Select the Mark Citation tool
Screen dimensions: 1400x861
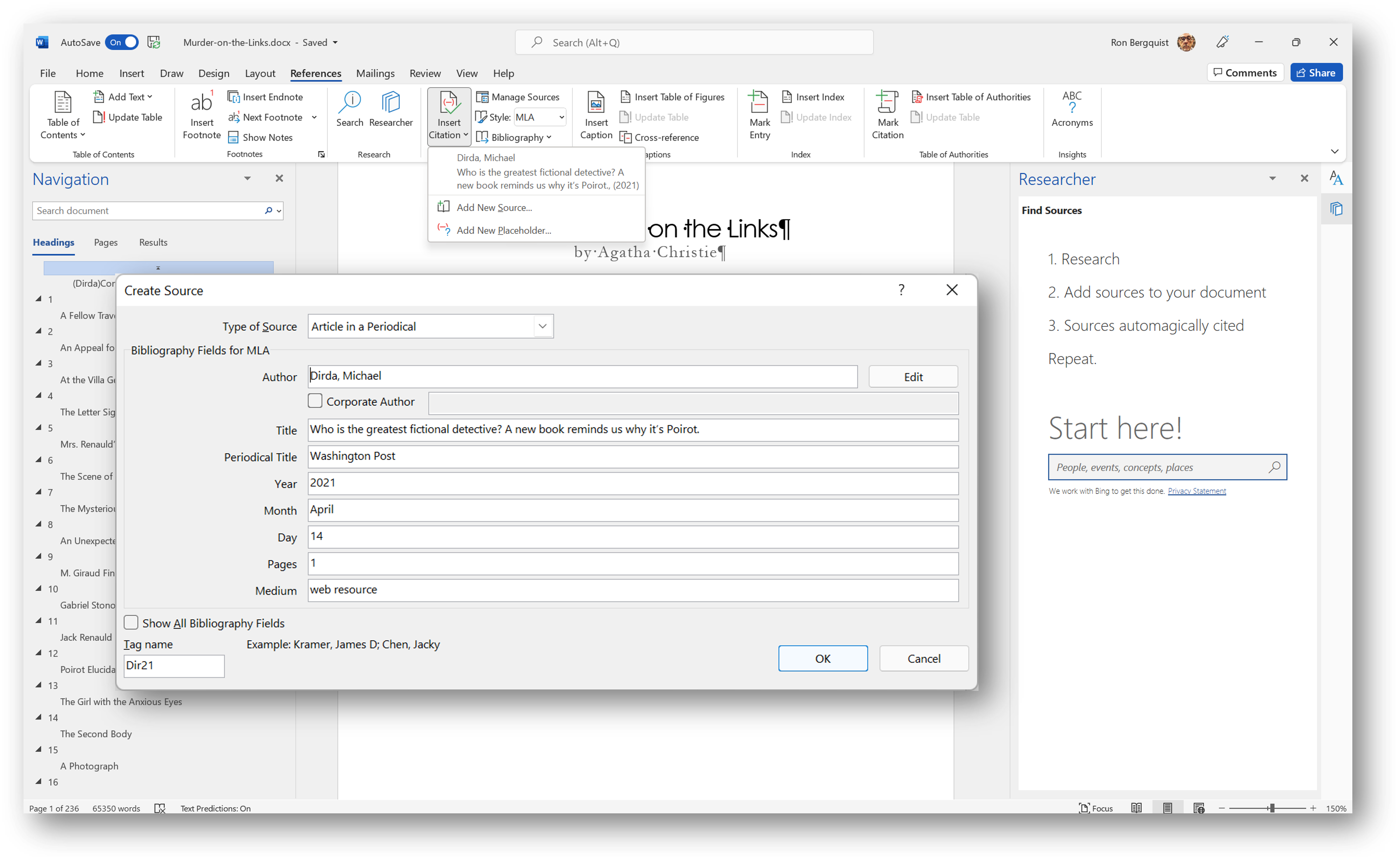tap(887, 114)
